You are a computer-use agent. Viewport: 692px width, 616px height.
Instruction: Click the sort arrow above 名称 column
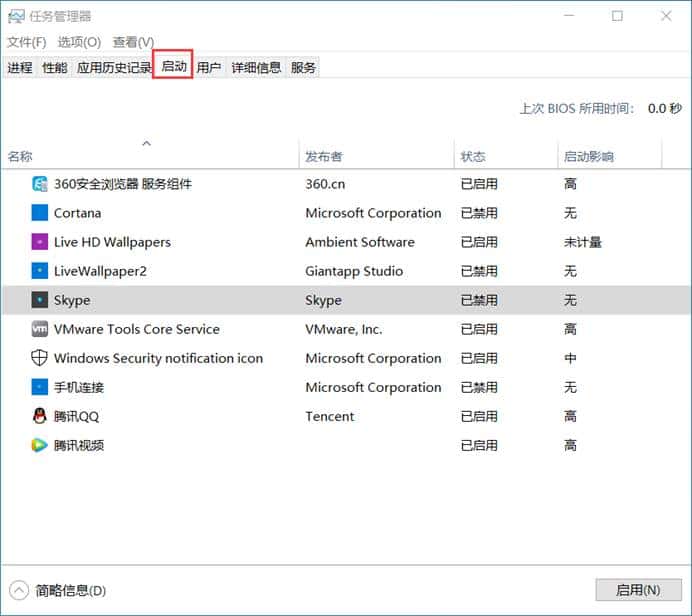pos(147,143)
